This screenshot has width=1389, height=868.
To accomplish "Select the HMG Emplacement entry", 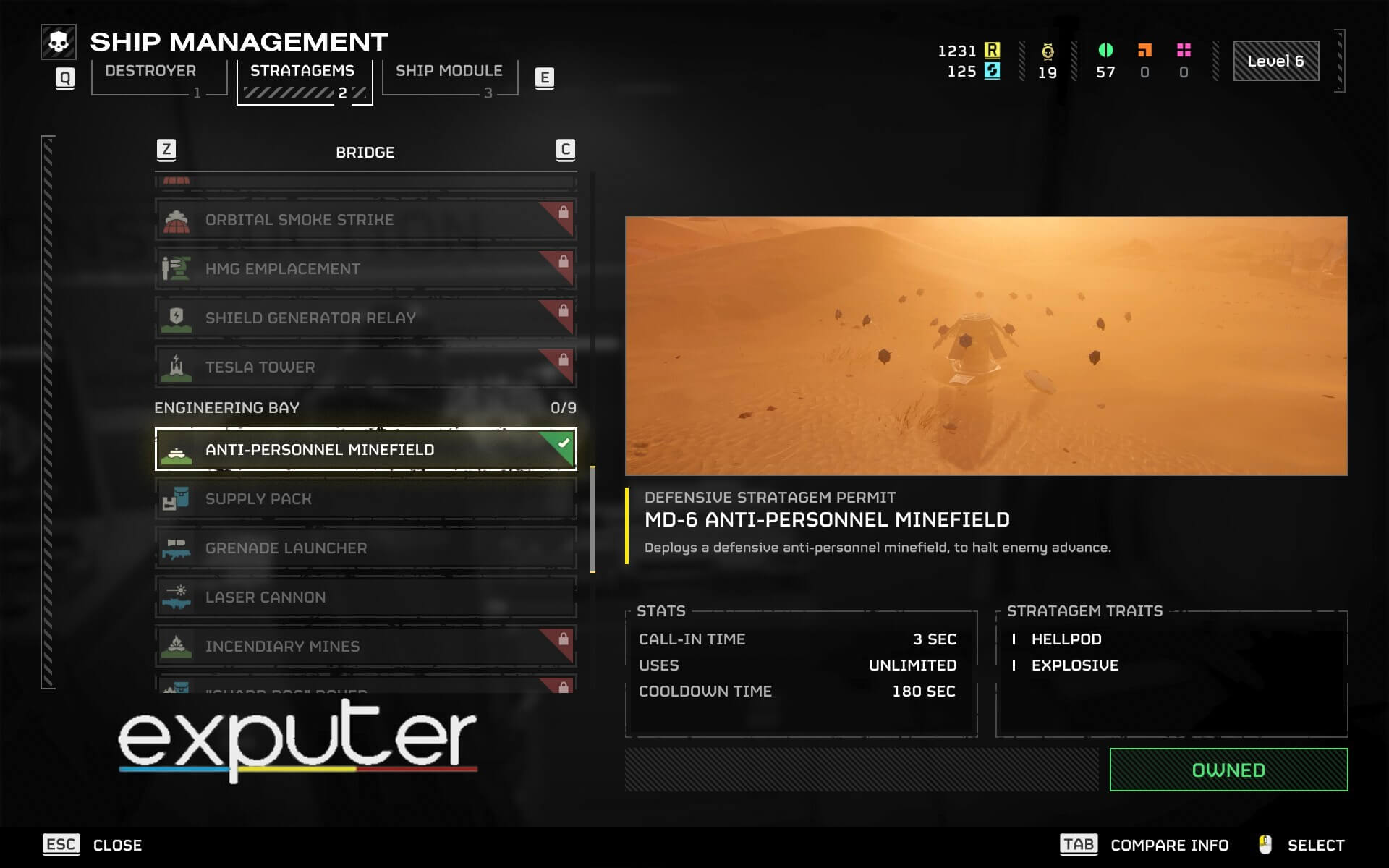I will click(365, 269).
